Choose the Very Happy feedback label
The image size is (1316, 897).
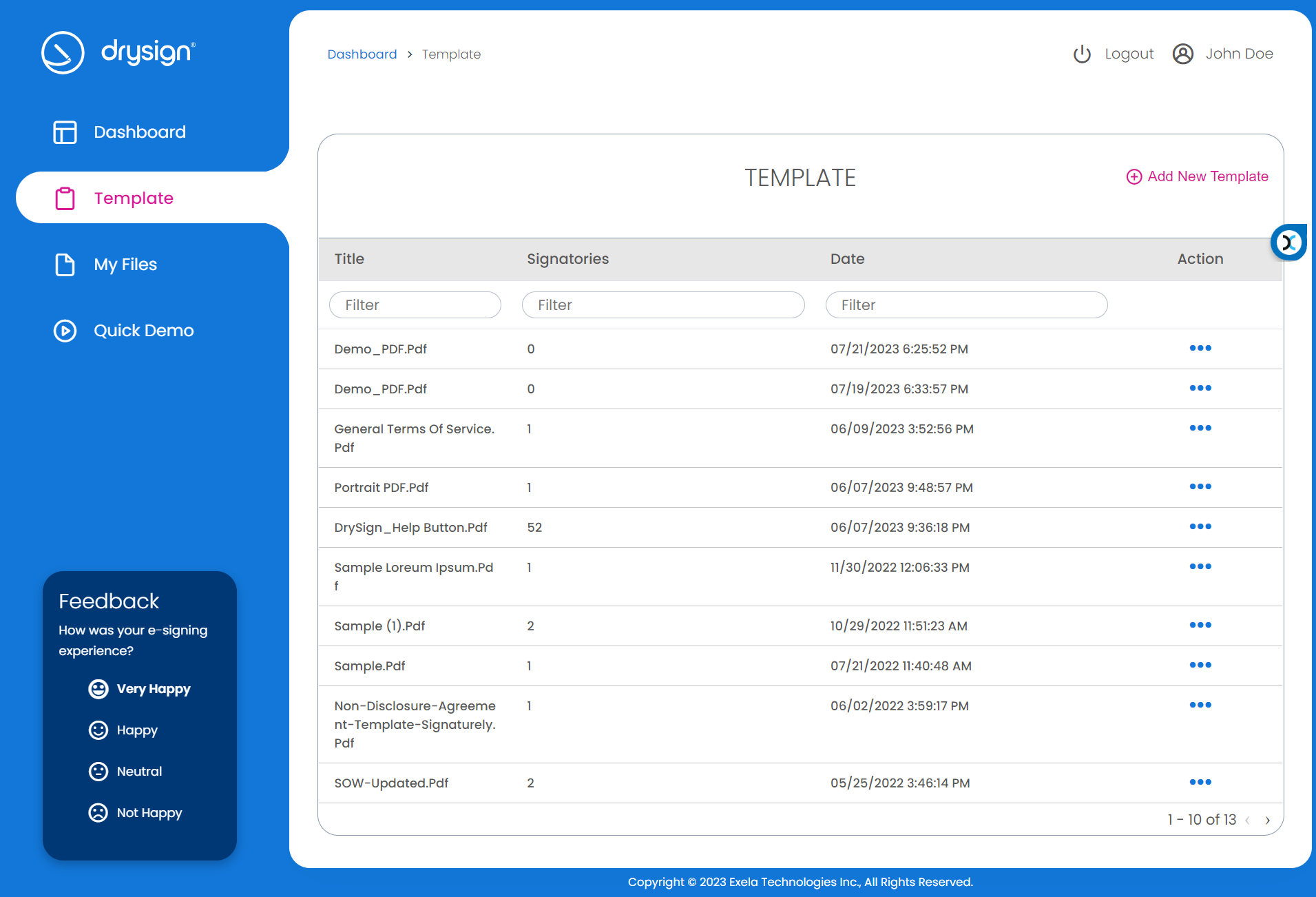click(154, 689)
